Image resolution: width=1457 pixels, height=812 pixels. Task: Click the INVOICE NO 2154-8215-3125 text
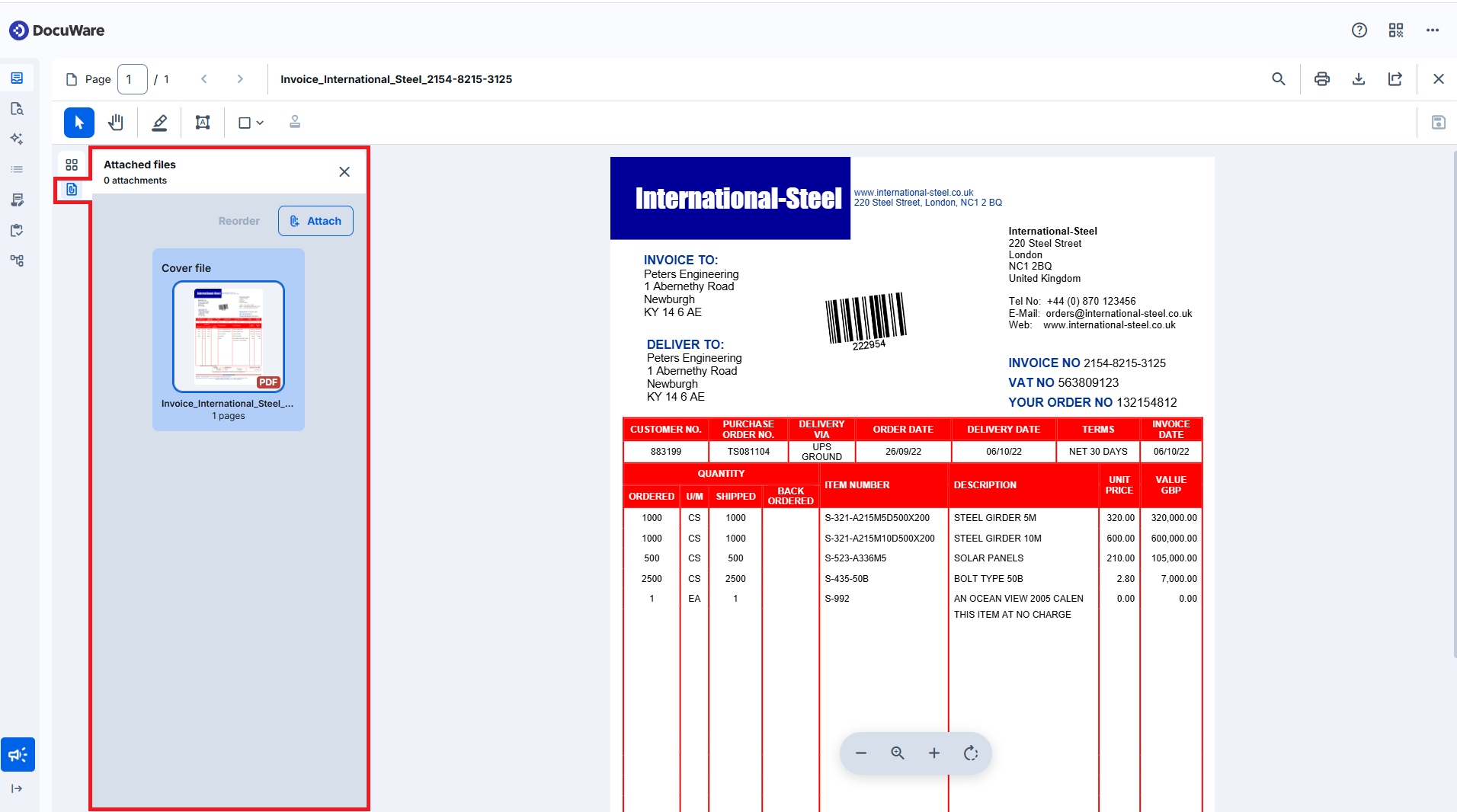coord(1087,363)
